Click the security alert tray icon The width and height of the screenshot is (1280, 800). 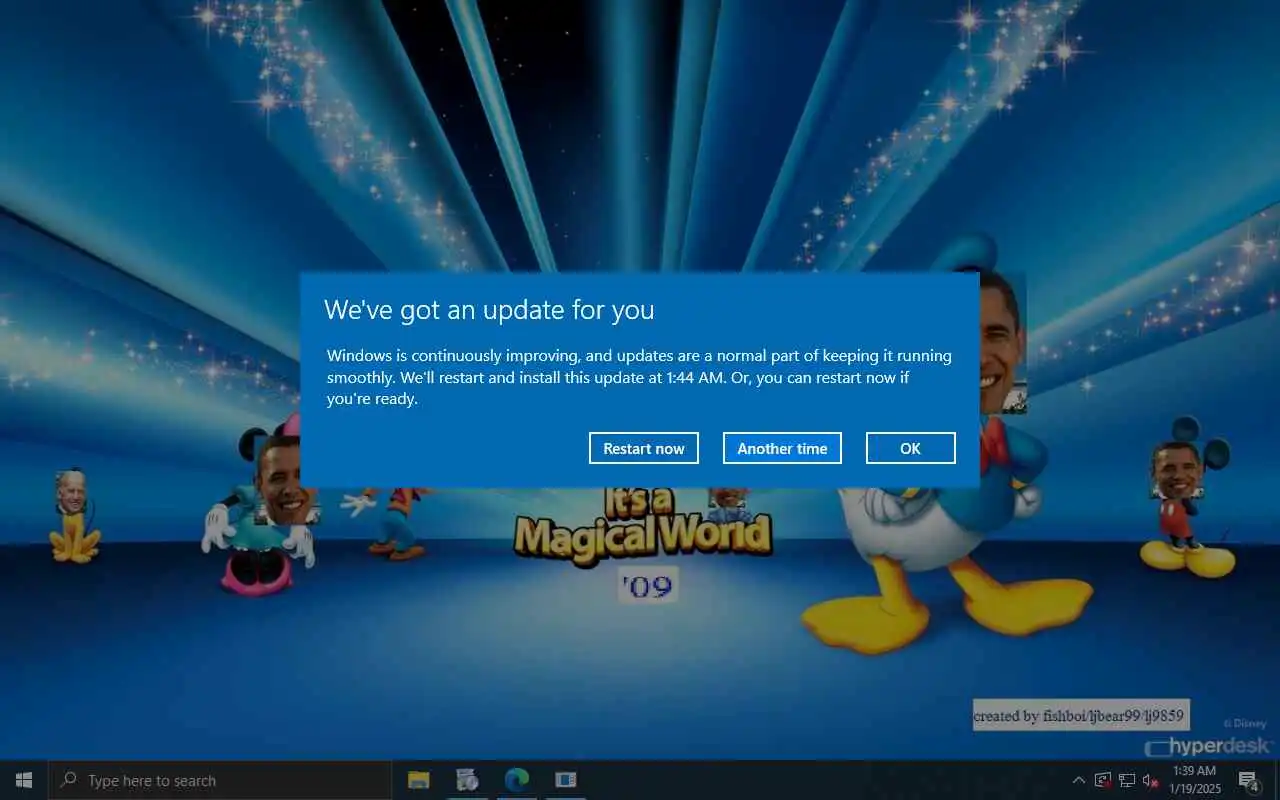click(1103, 780)
